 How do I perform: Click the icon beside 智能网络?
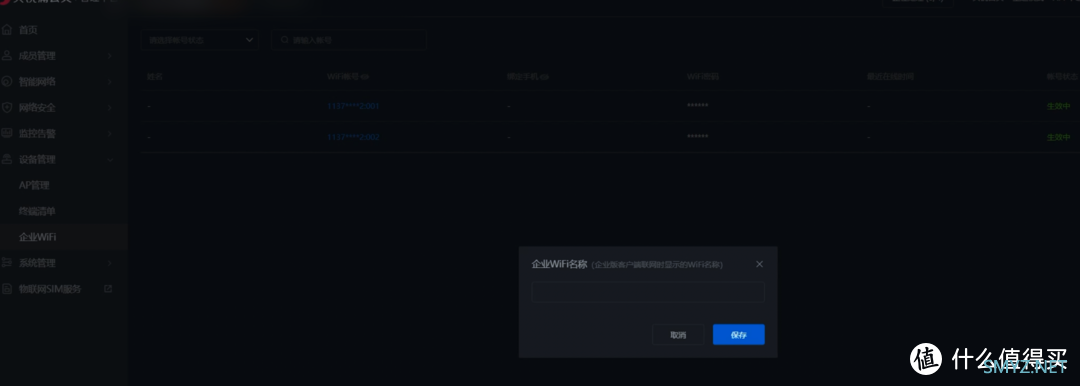tap(7, 81)
